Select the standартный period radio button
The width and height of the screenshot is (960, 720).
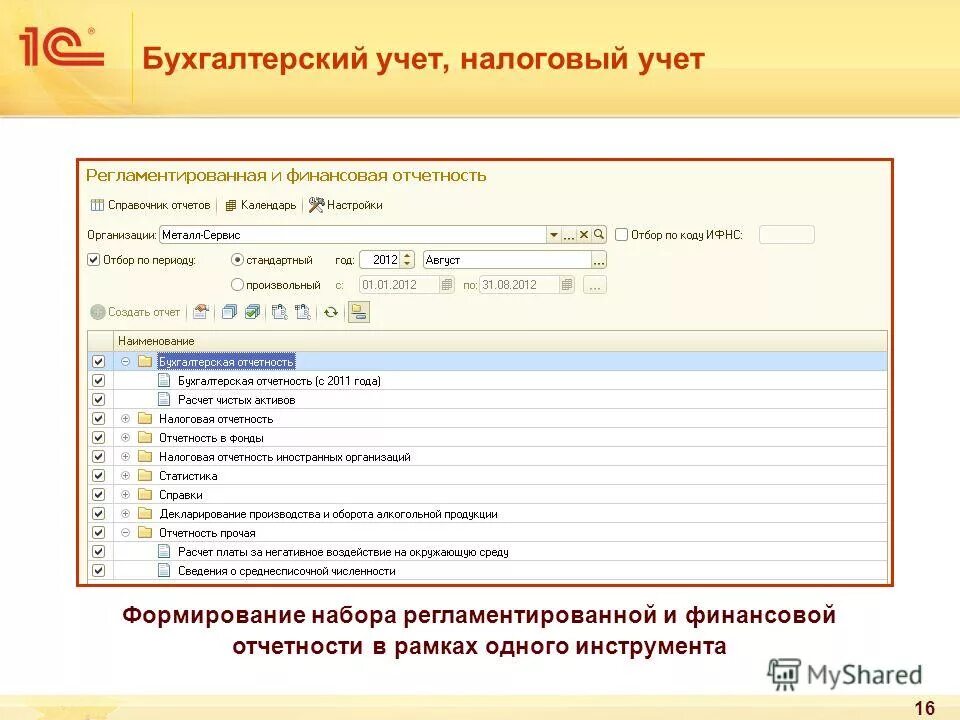click(236, 260)
